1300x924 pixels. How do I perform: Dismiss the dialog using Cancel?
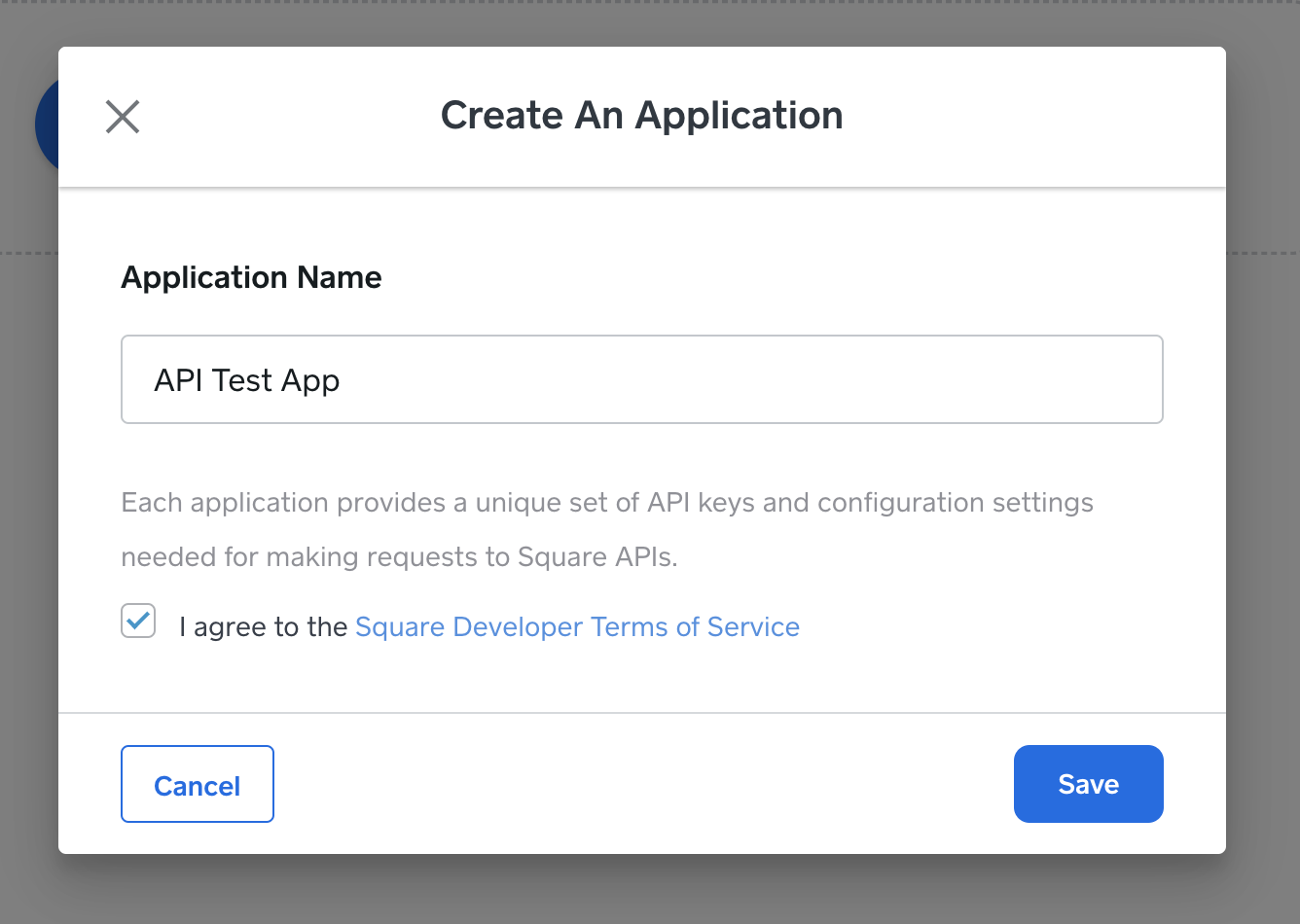click(x=198, y=784)
